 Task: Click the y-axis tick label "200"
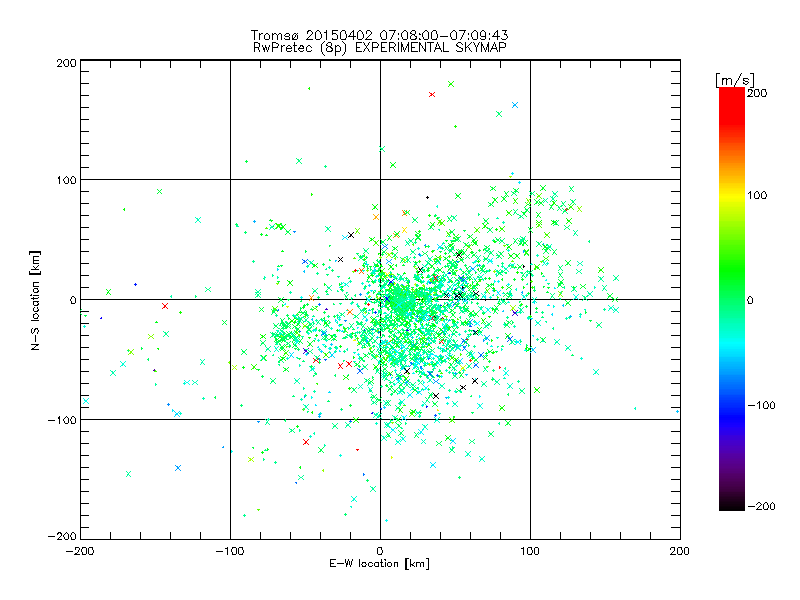[x=66, y=63]
